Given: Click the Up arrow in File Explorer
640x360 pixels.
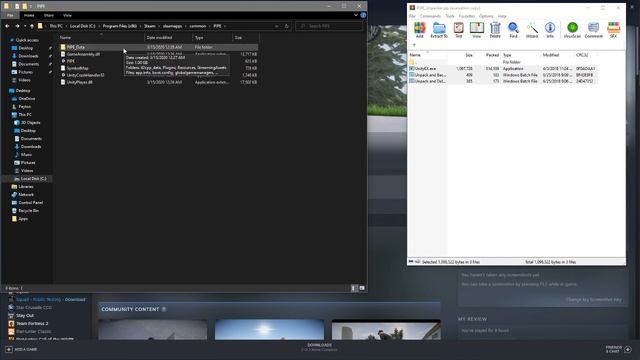Looking at the screenshot, I should (32, 26).
